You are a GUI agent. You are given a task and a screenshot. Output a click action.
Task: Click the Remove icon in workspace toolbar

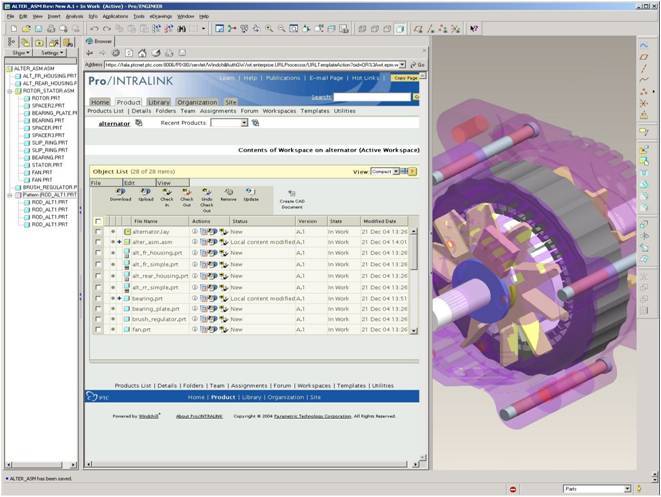[228, 192]
